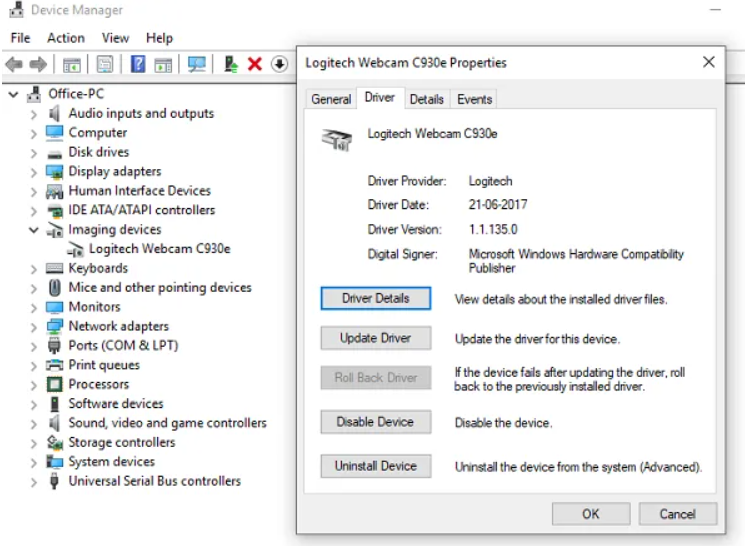Expand Ports (COM & LPT) chevron
This screenshot has width=745, height=546.
pos(33,346)
